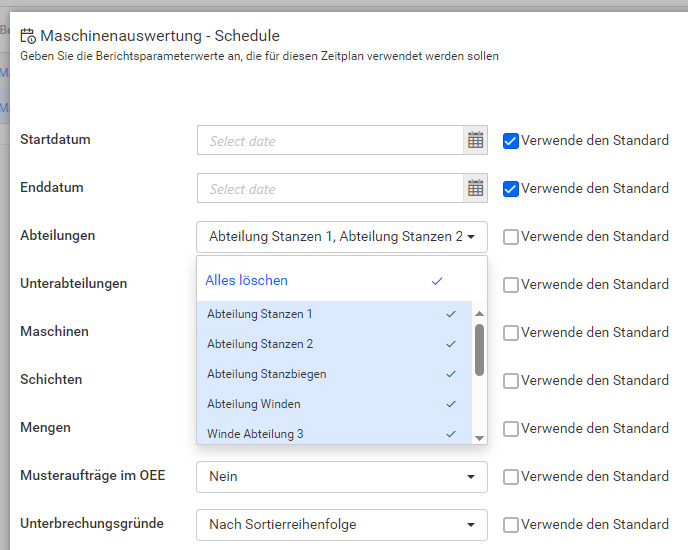Click the dropdown list scrollbar thumb
This screenshot has width=688, height=550.
pos(479,349)
